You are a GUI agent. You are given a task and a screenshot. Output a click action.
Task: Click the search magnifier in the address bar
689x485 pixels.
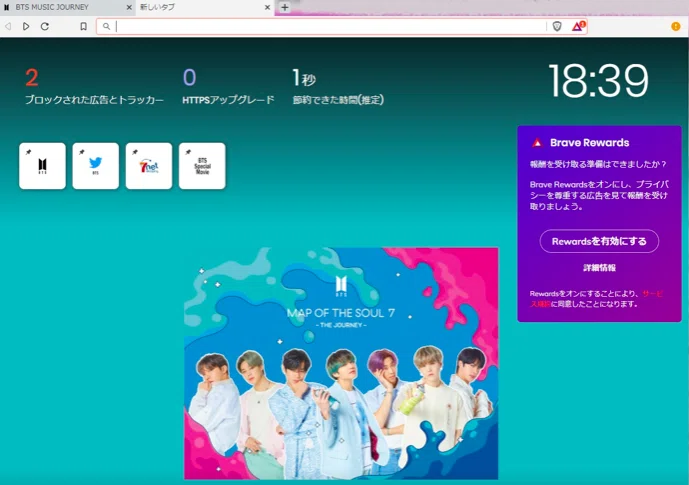[x=106, y=26]
